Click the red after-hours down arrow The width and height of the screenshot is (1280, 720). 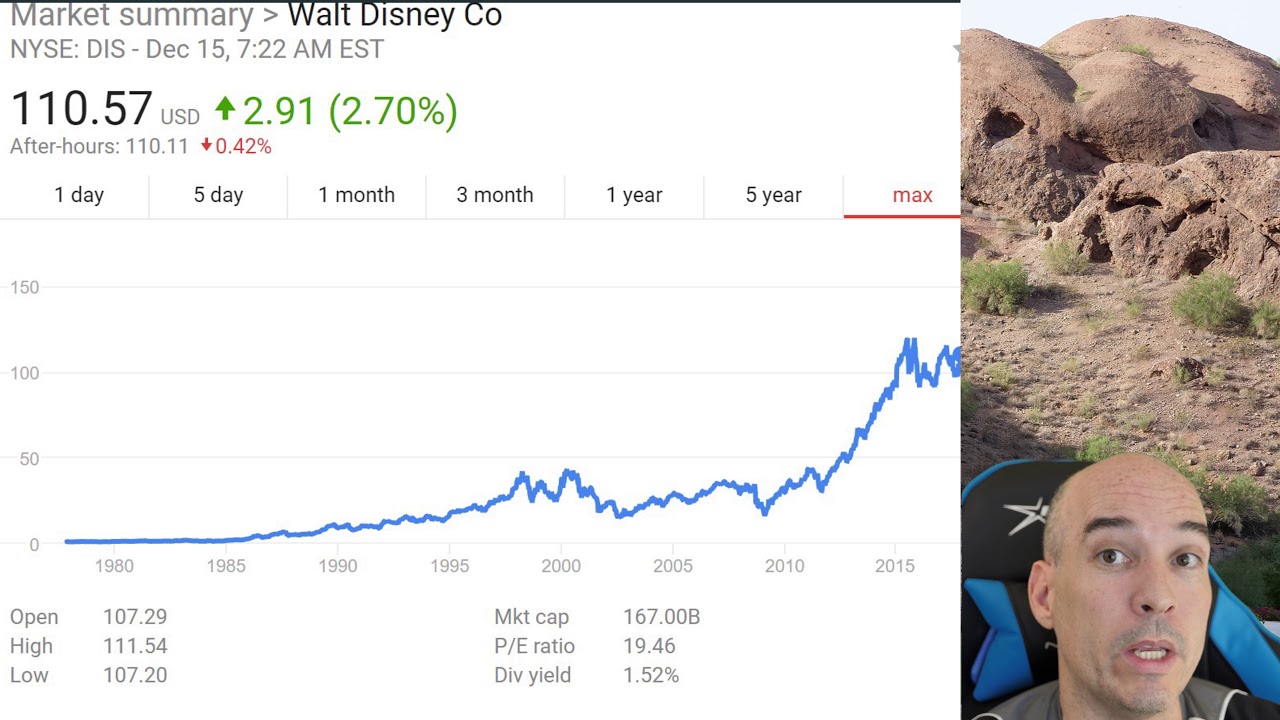[206, 146]
